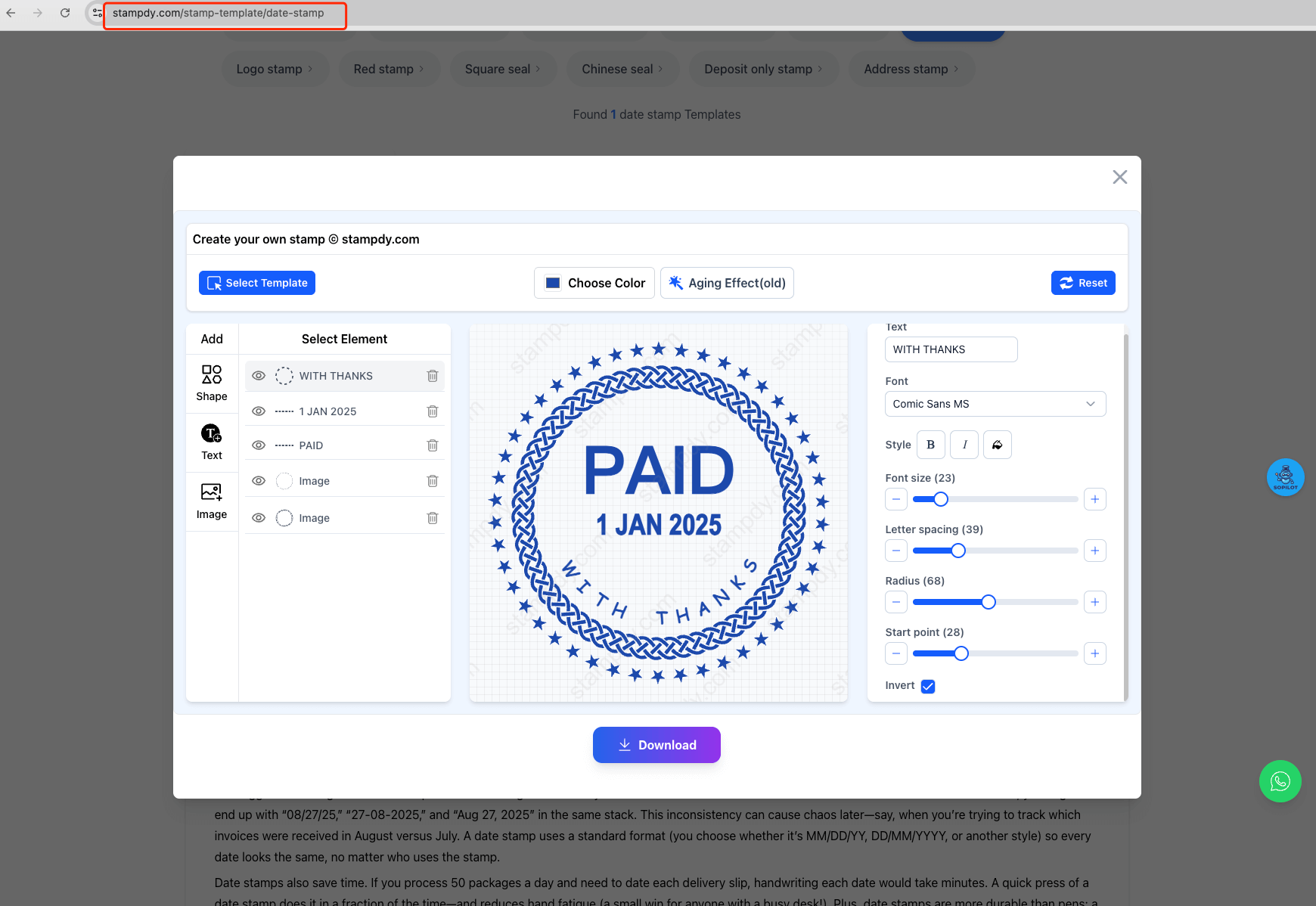This screenshot has width=1316, height=906.
Task: Open the Deposit only stamp section
Action: 762,69
